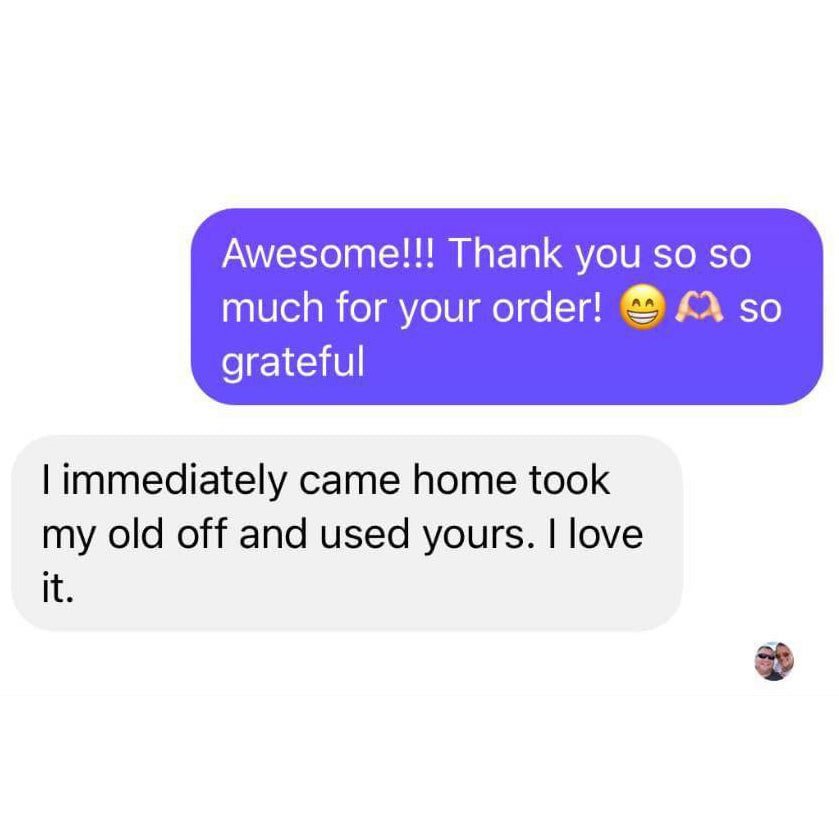Click the word "love" in grey bubble
Viewport: 839px width, 839px height.
[x=606, y=533]
